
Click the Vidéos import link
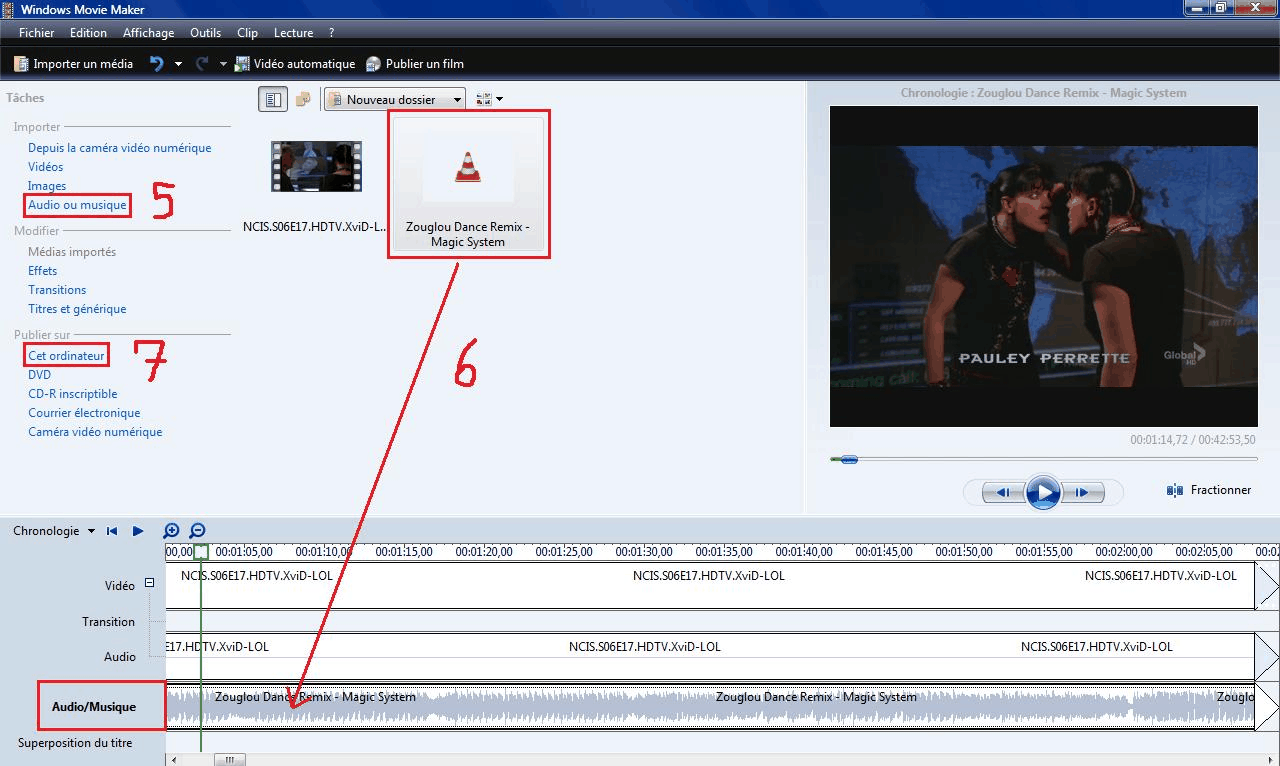(46, 167)
